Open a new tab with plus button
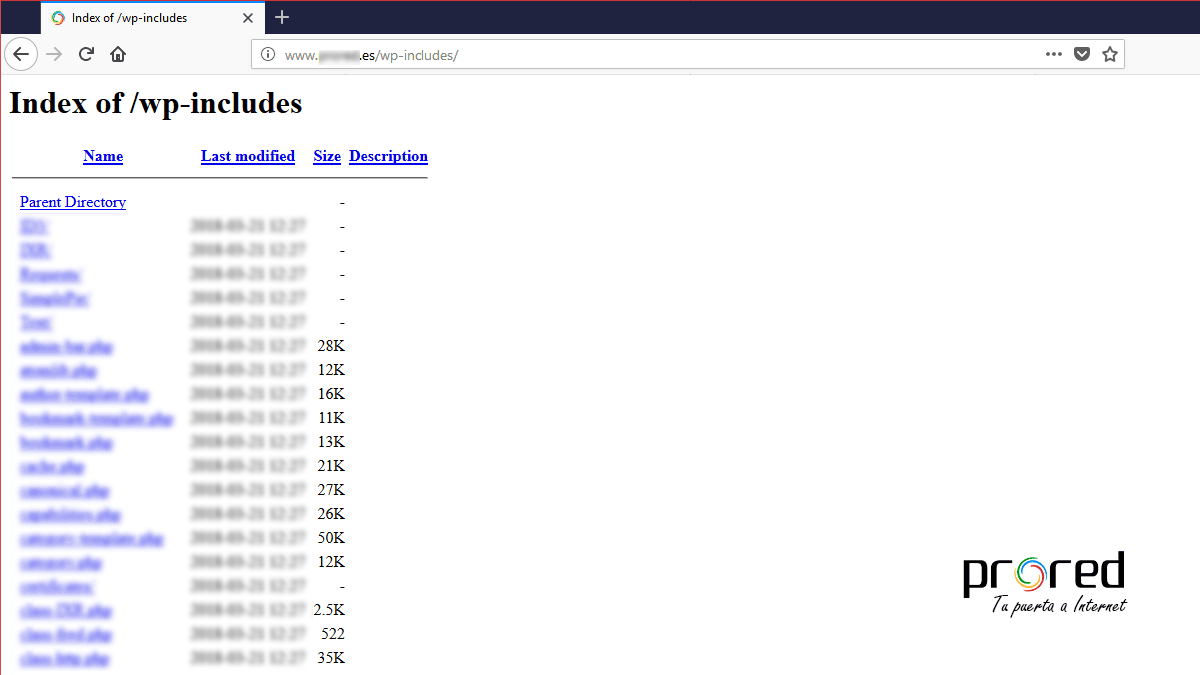This screenshot has width=1200, height=675. [282, 17]
